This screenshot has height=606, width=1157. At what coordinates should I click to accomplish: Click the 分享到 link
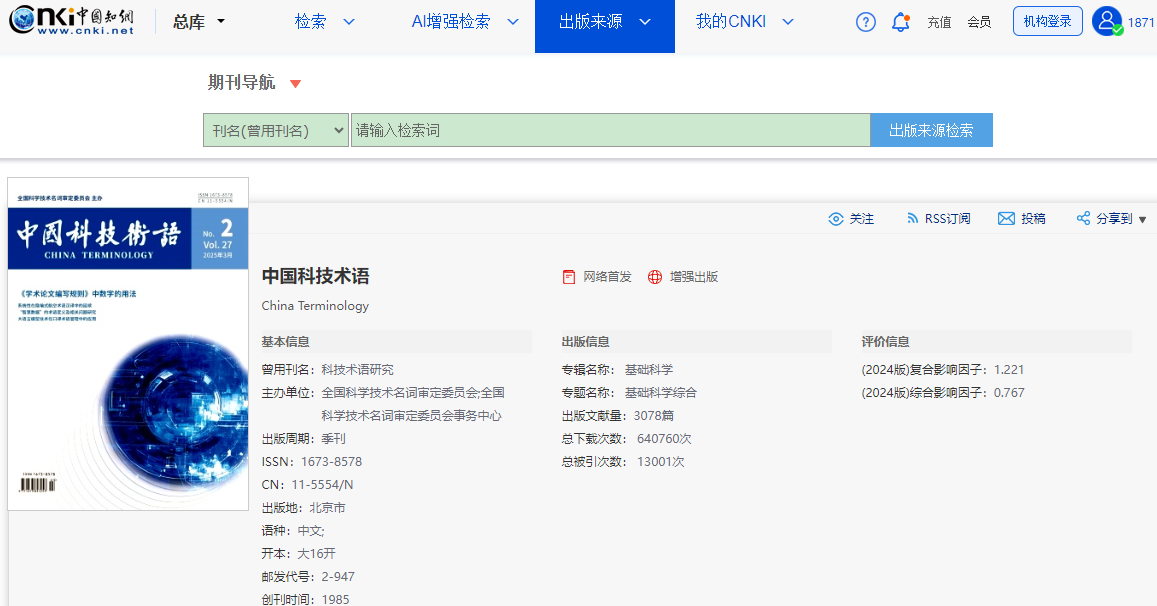tap(1114, 218)
